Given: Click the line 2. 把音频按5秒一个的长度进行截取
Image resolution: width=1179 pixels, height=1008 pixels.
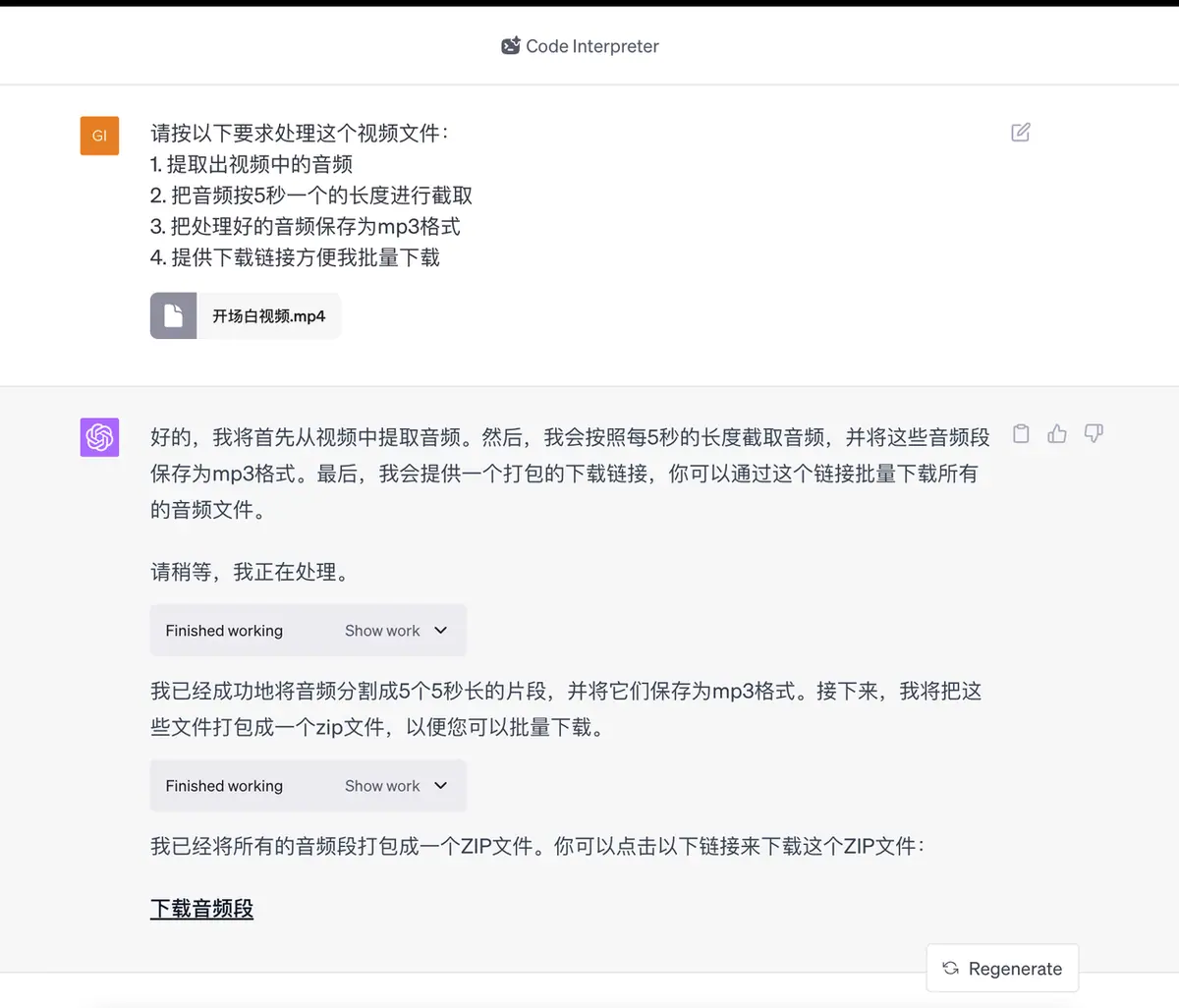Looking at the screenshot, I should 311,196.
